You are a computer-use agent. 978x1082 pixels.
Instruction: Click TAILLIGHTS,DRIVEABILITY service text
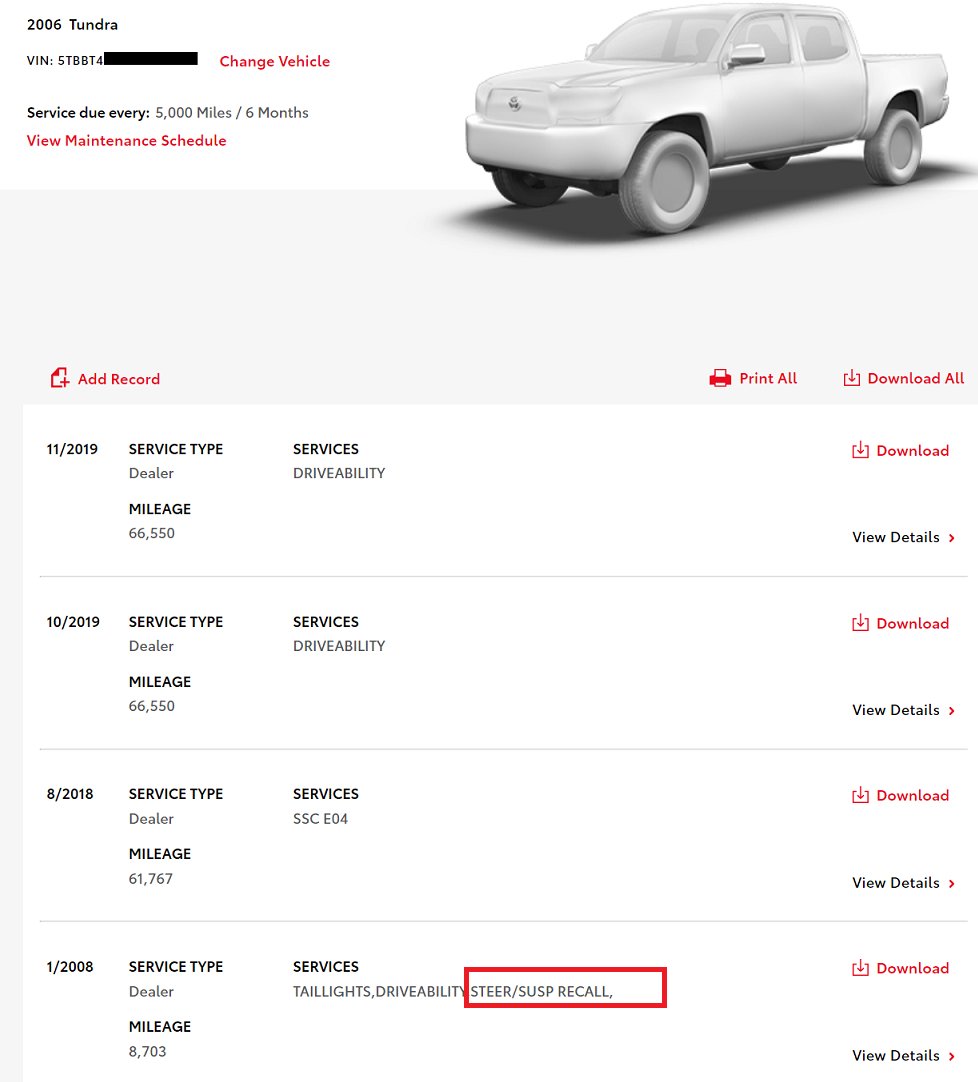(380, 992)
